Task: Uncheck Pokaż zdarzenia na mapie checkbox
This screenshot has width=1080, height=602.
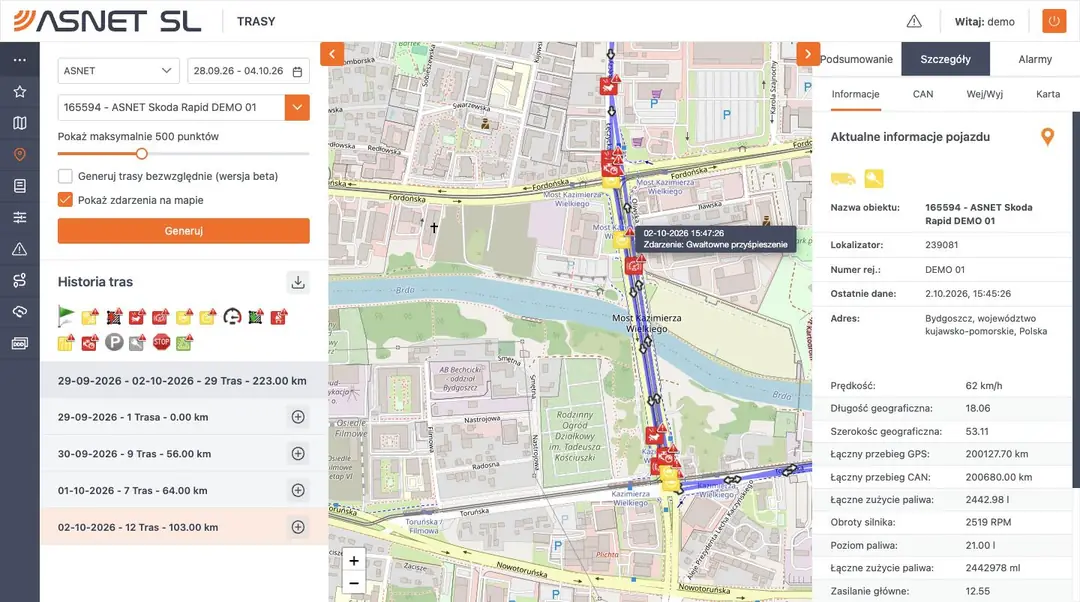Action: click(65, 200)
